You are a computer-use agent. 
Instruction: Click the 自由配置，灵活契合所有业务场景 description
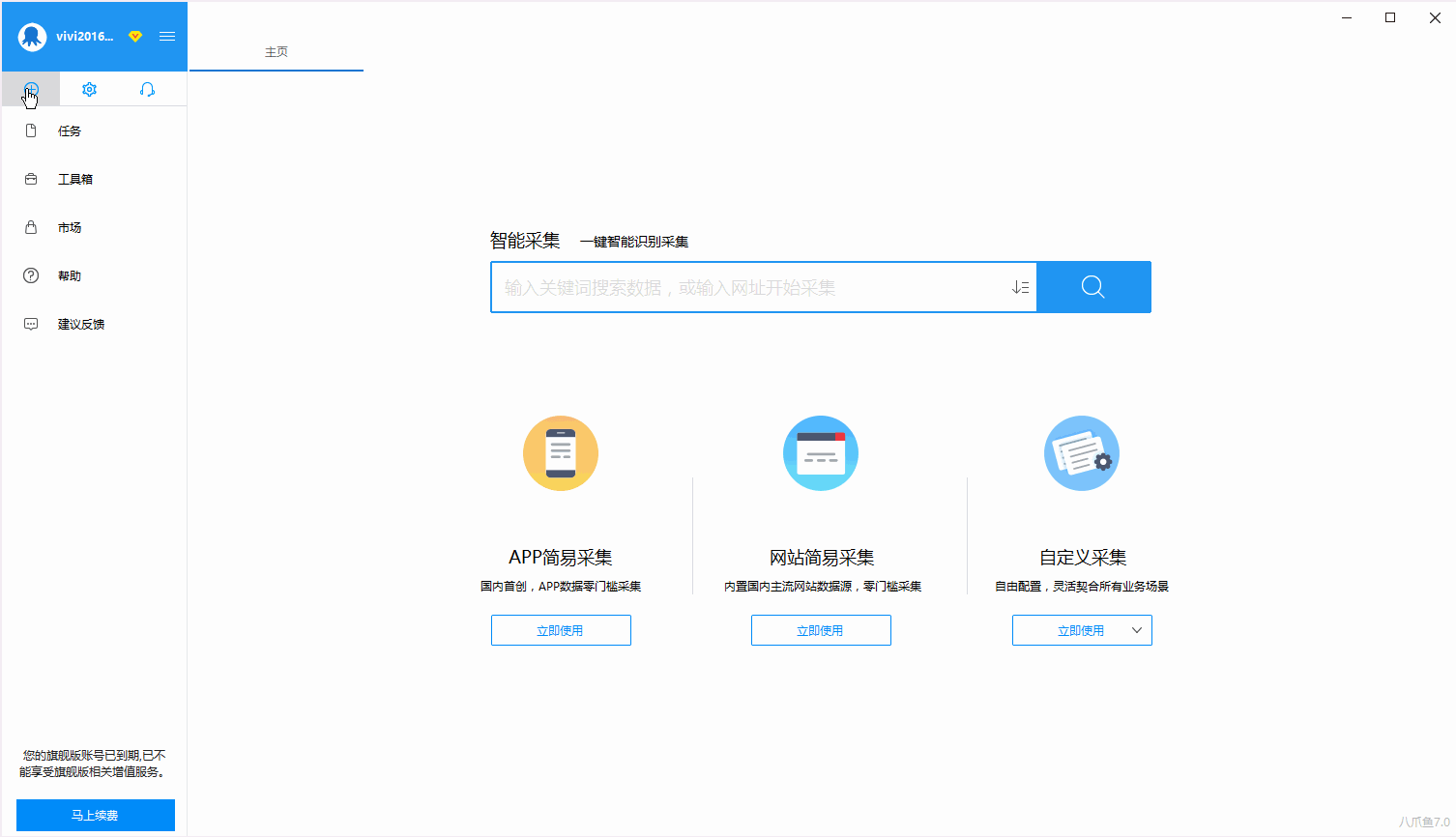[1082, 587]
